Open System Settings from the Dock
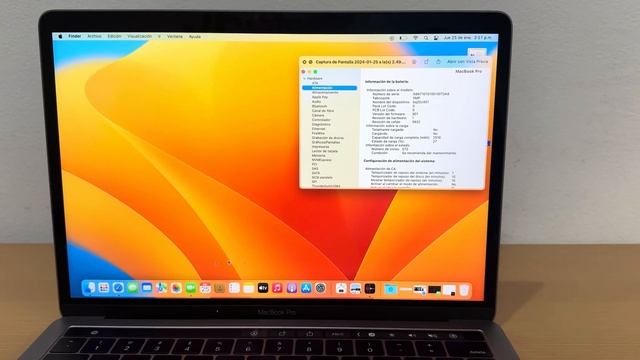Viewport: 640px width, 360px height. click(321, 288)
